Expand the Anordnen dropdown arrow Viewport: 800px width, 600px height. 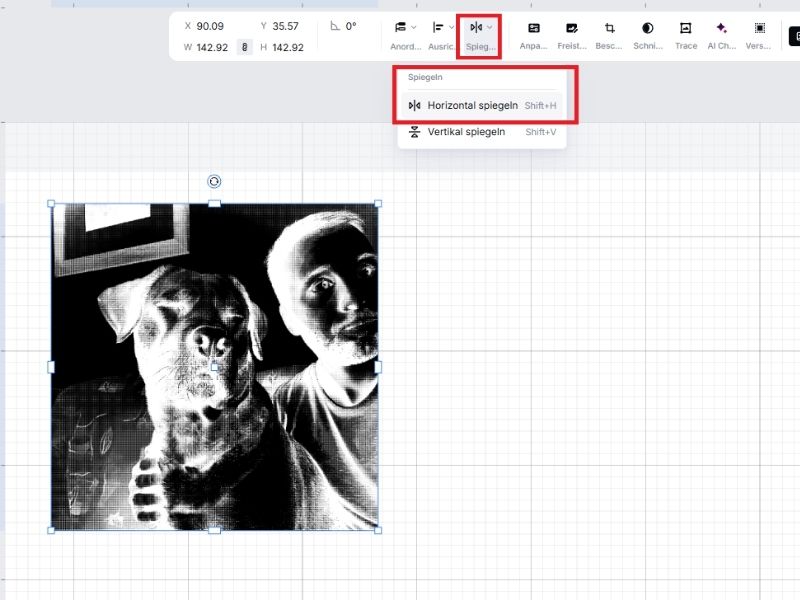pos(414,27)
